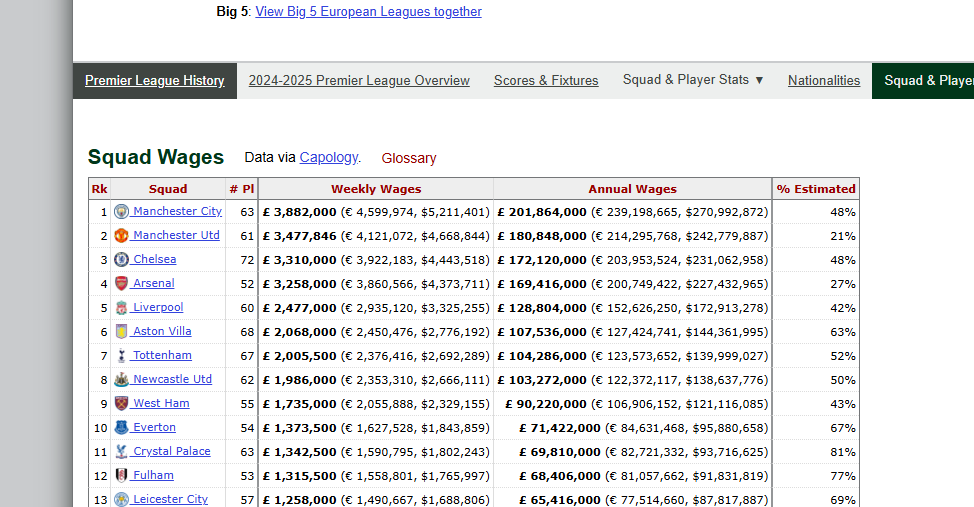Open the Liverpool squad link

point(158,308)
